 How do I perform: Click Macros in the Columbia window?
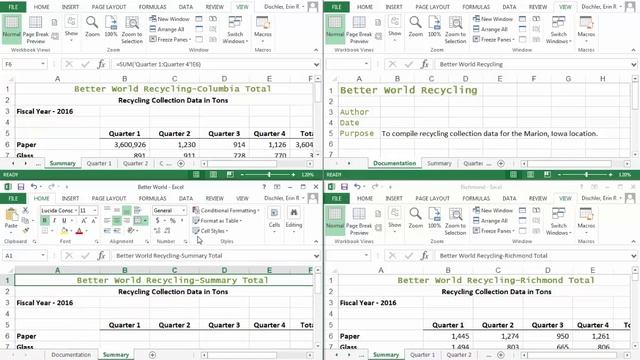click(263, 28)
